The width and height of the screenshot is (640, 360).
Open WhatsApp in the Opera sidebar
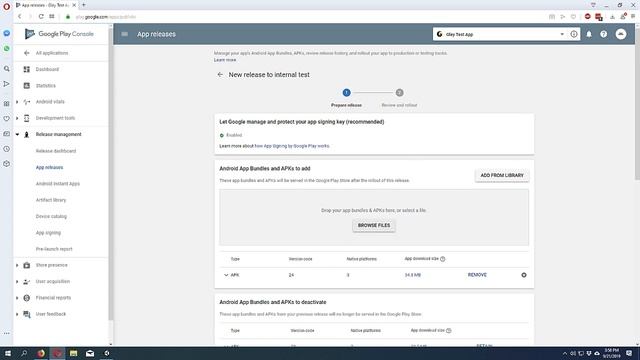(7, 49)
